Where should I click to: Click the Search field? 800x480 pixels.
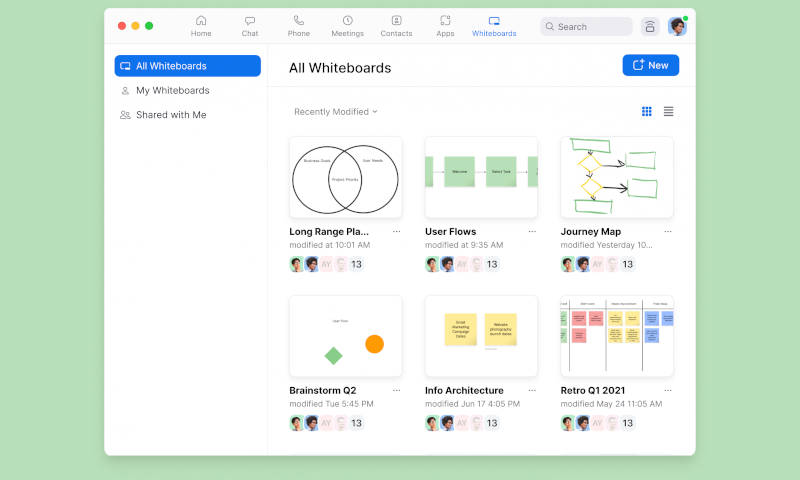click(x=586, y=27)
